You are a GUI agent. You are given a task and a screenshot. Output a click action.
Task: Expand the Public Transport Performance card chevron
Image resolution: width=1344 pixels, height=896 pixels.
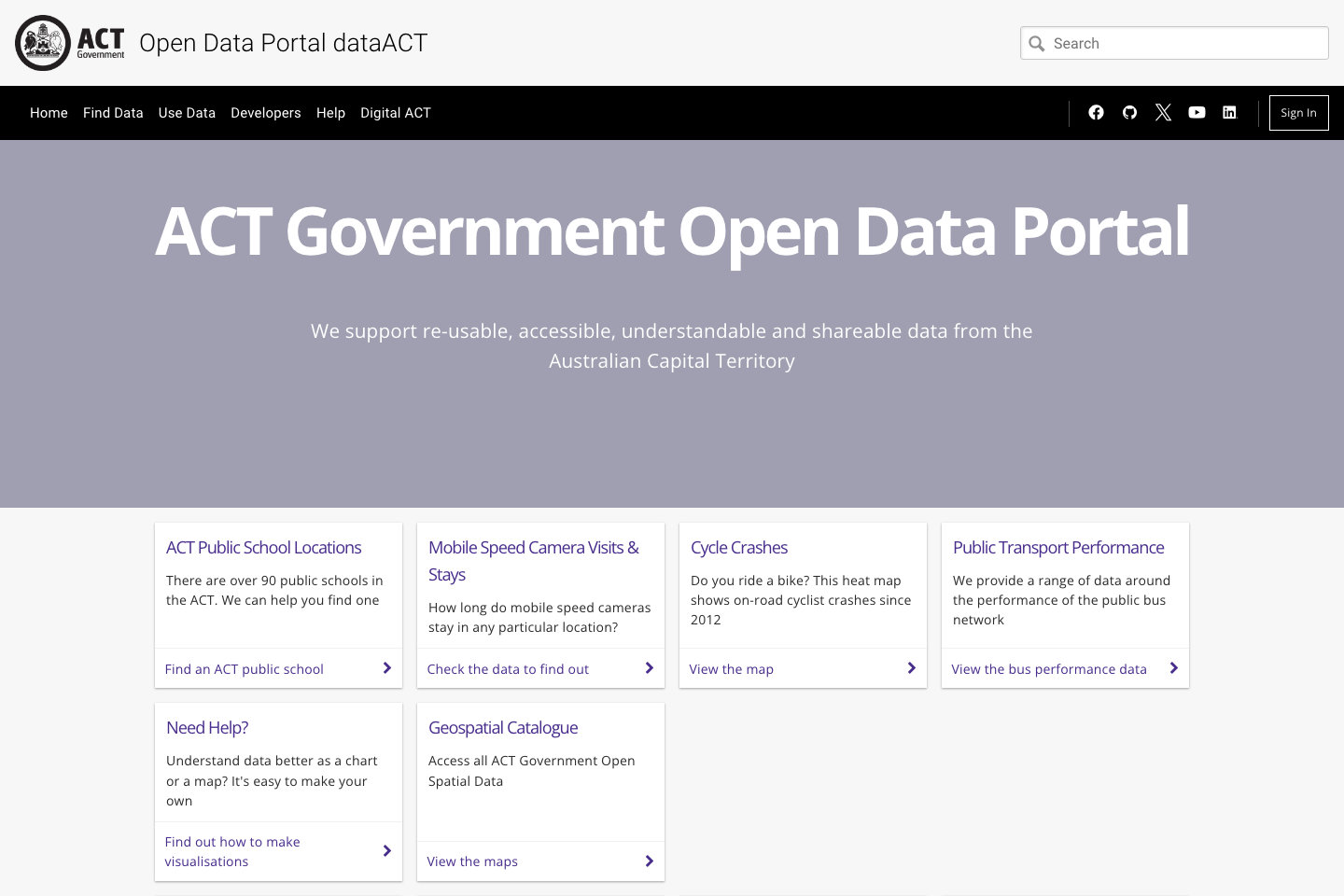point(1173,667)
